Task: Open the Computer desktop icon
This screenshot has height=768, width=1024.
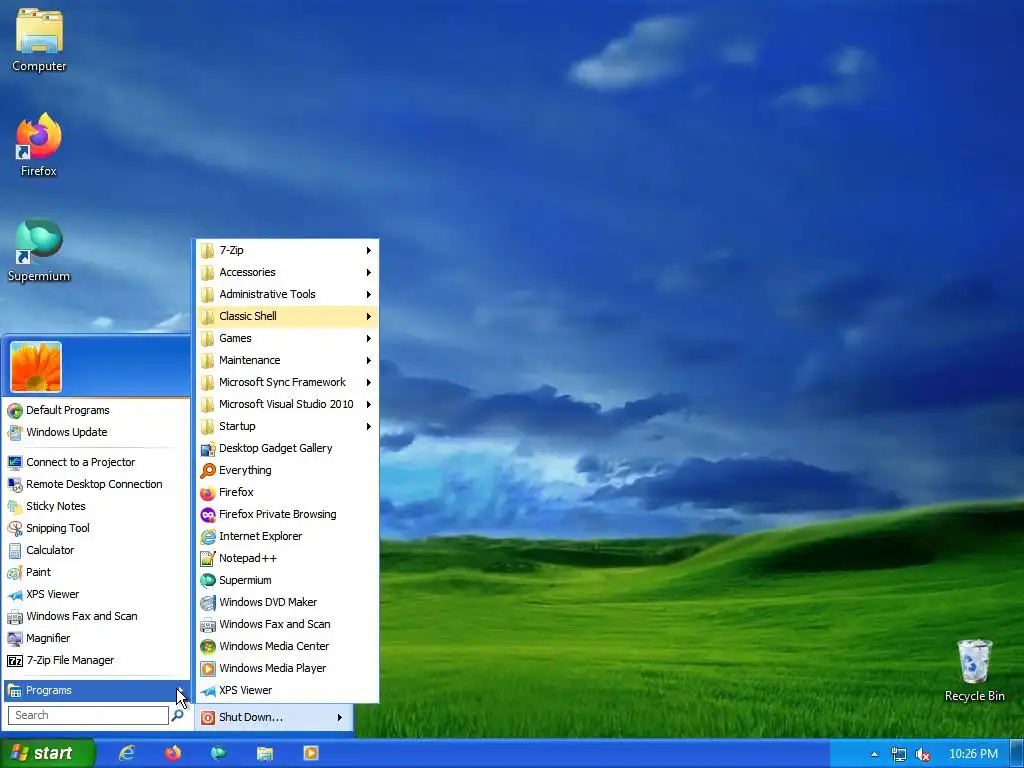Action: click(x=39, y=40)
